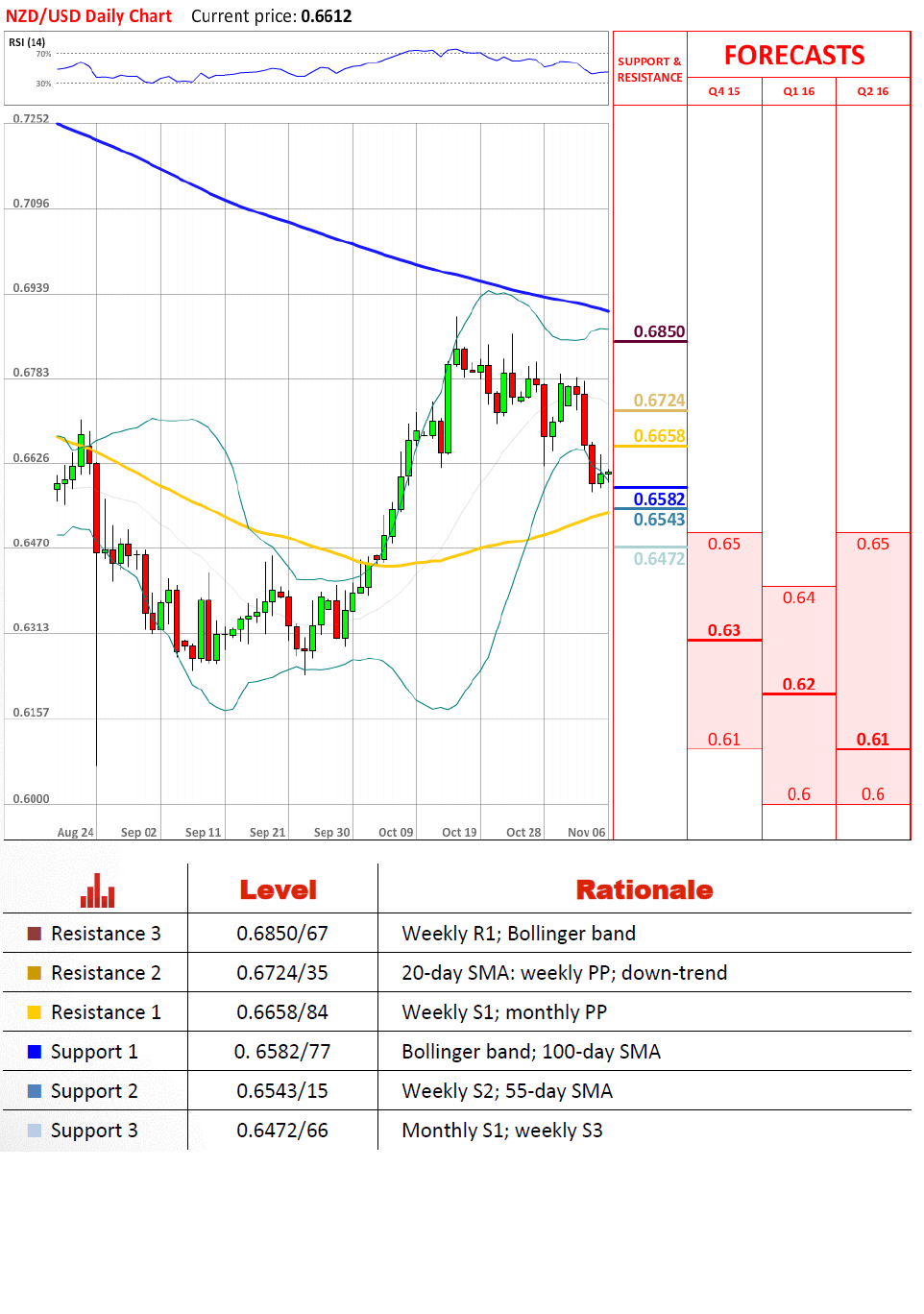The image size is (924, 1314).
Task: Click the 0.61 value in Q4 15 column
Action: click(724, 739)
